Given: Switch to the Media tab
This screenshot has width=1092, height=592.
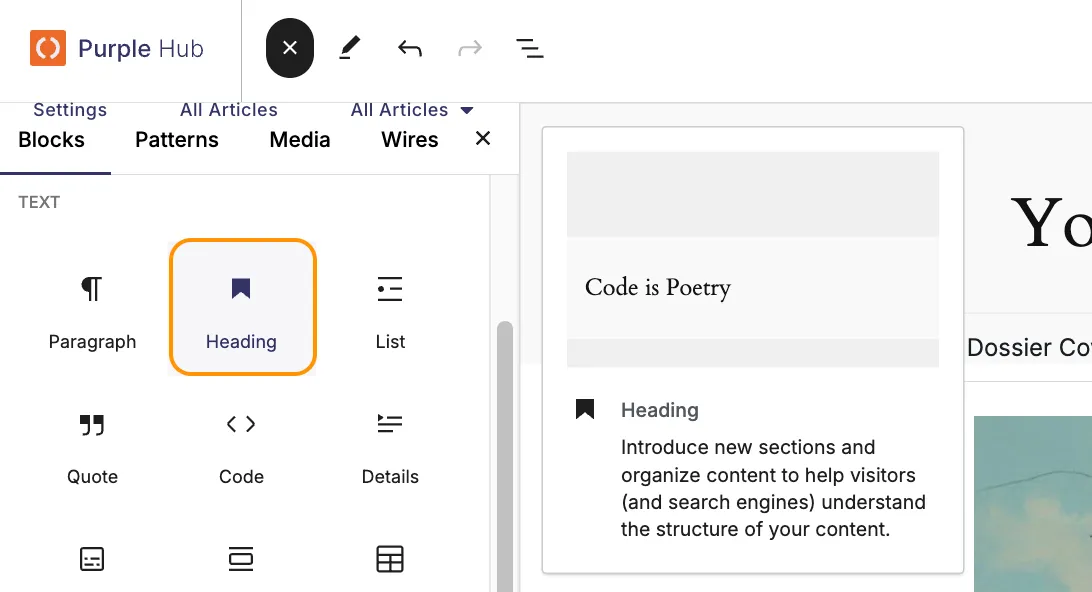Looking at the screenshot, I should (x=299, y=140).
